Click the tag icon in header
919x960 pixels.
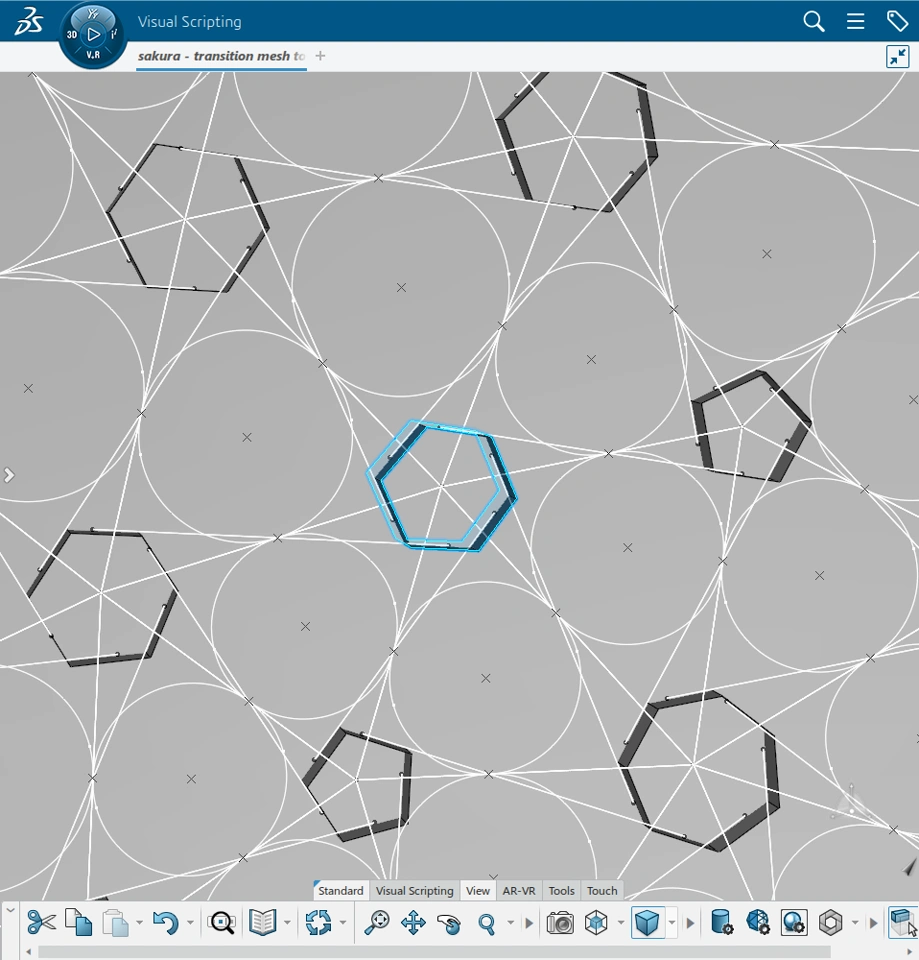coord(897,21)
